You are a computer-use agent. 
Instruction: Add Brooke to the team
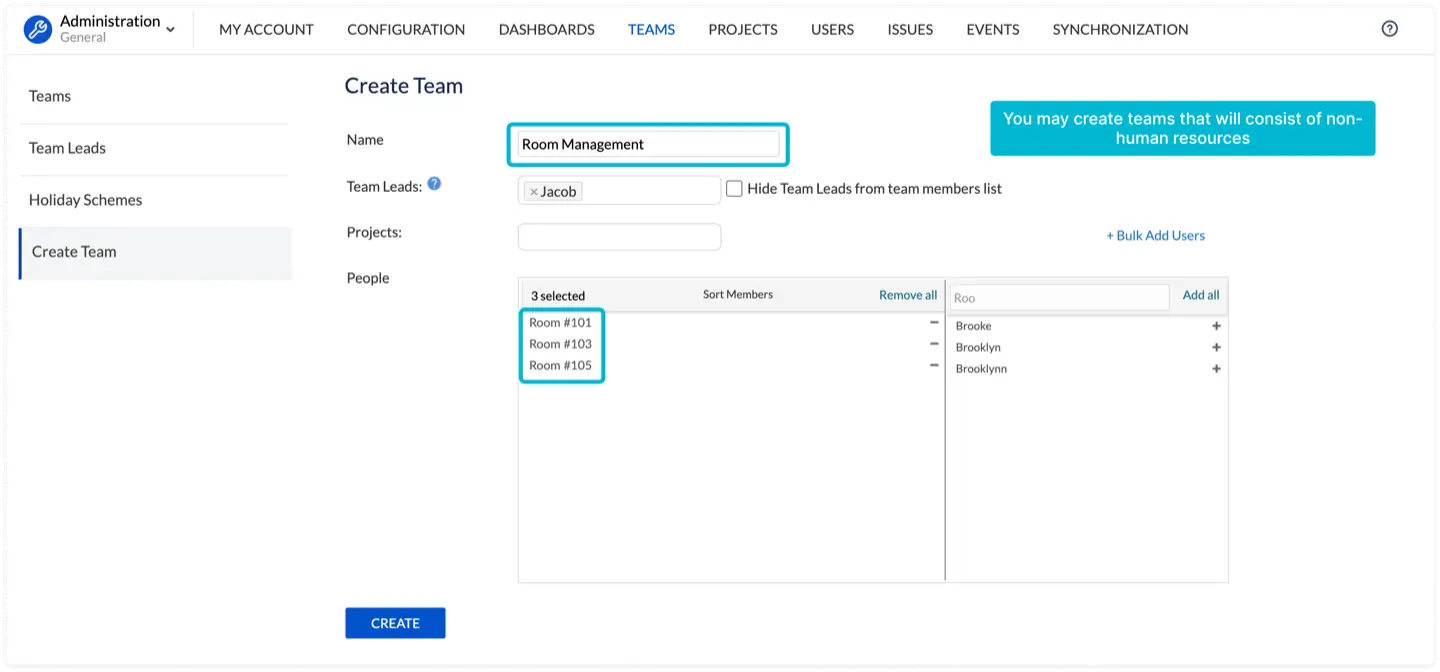coord(1216,325)
